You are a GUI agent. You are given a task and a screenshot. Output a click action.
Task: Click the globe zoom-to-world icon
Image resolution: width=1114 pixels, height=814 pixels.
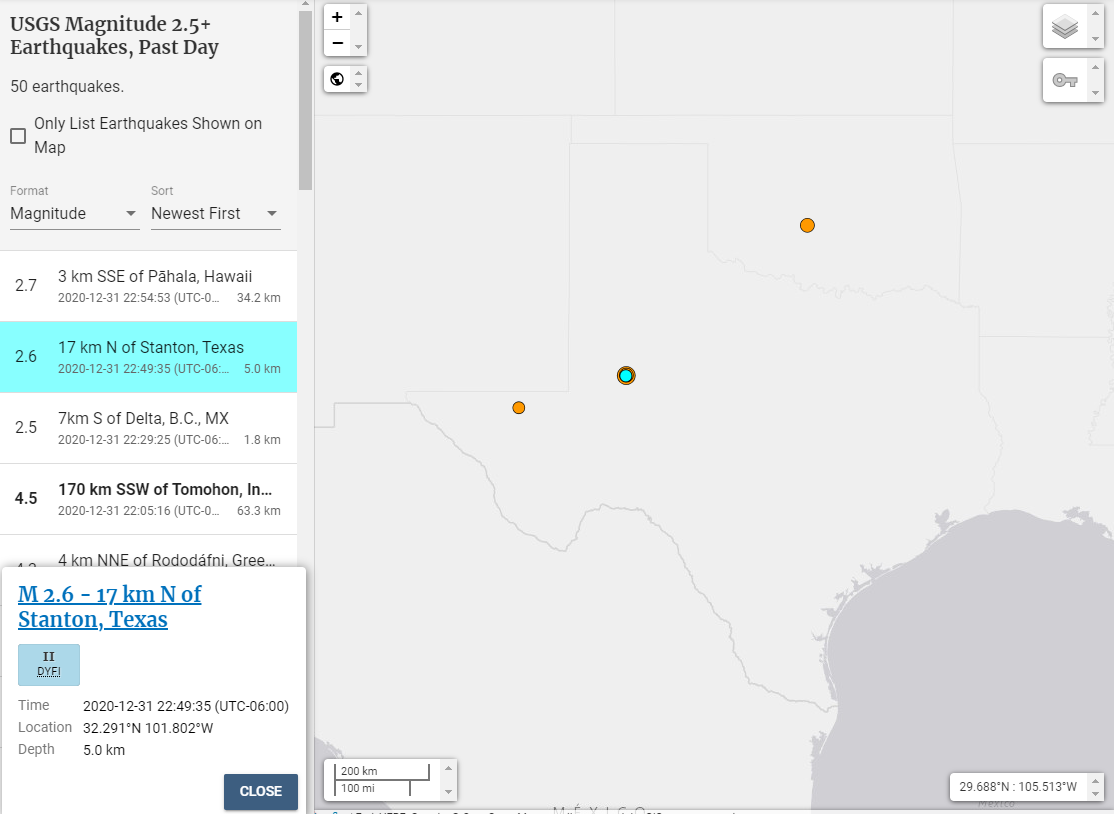pos(337,79)
